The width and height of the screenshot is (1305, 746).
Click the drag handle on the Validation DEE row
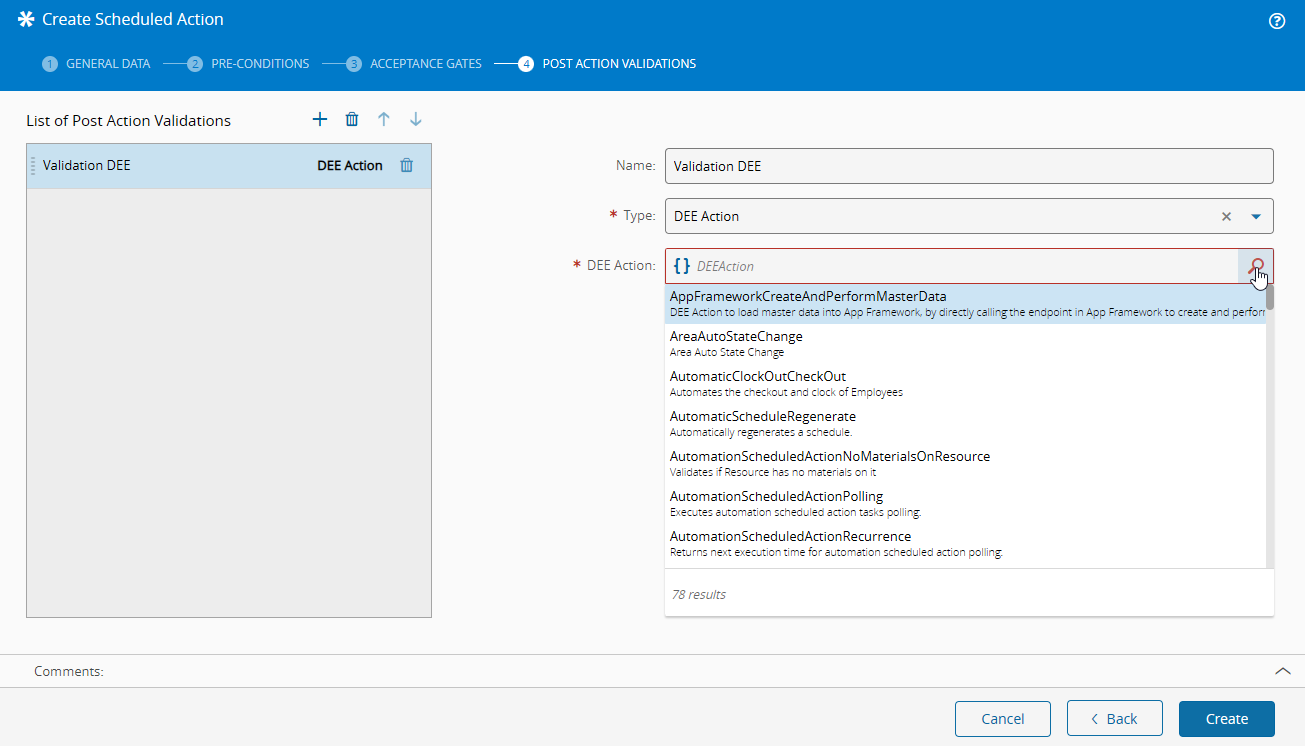tap(33, 166)
